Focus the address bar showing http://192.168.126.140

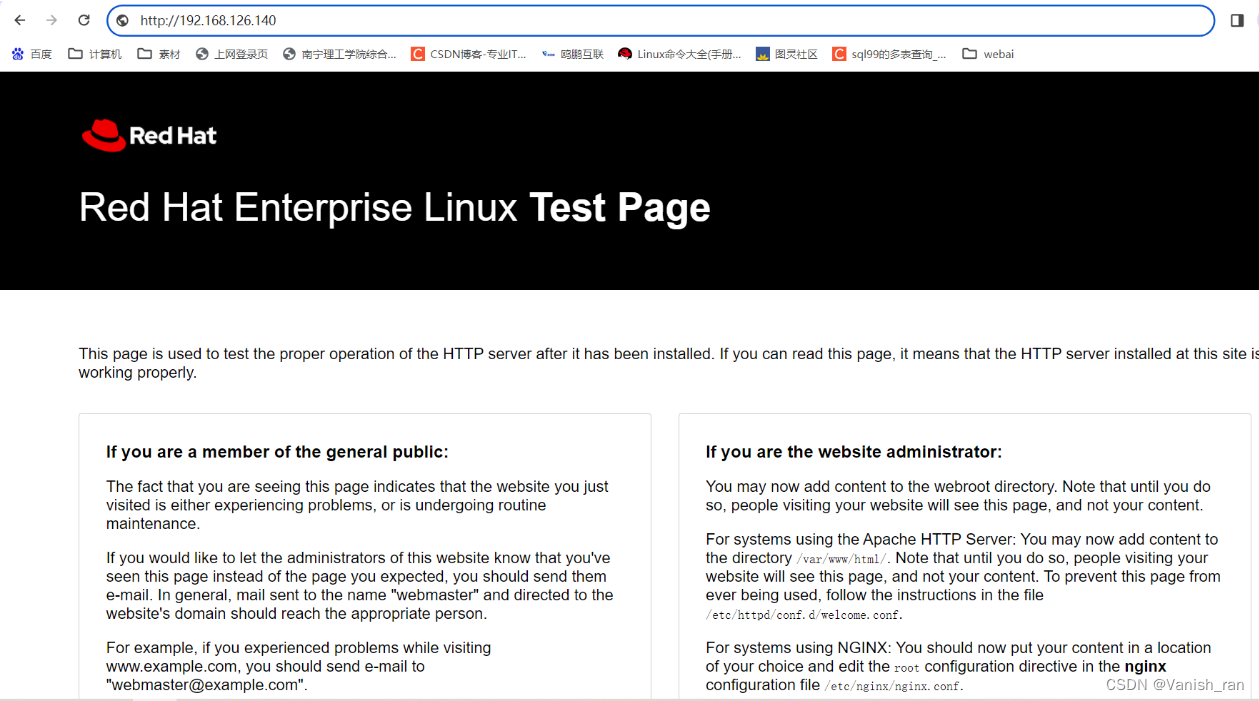[x=660, y=20]
